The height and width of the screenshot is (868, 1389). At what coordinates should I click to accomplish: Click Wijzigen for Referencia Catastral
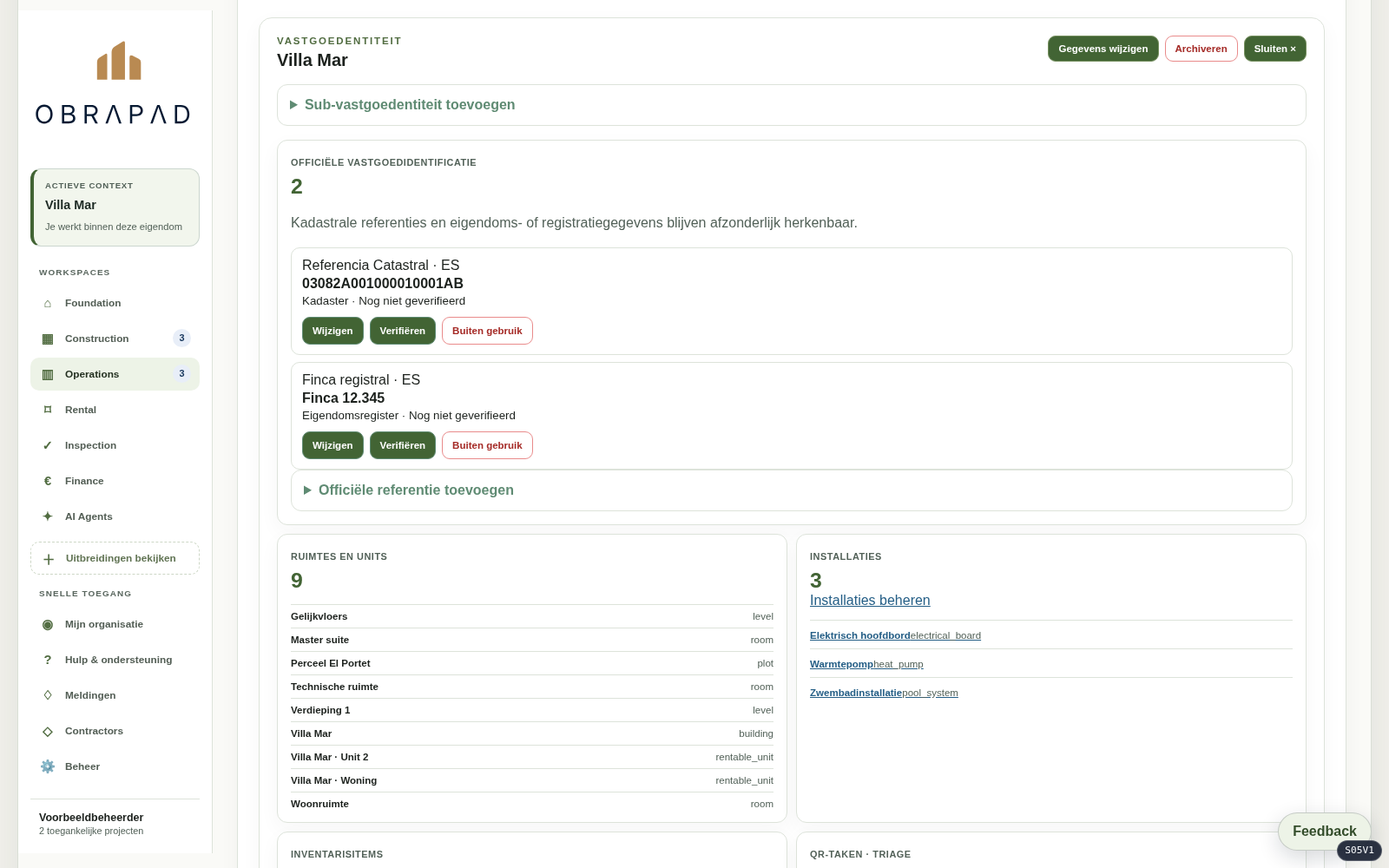332,331
